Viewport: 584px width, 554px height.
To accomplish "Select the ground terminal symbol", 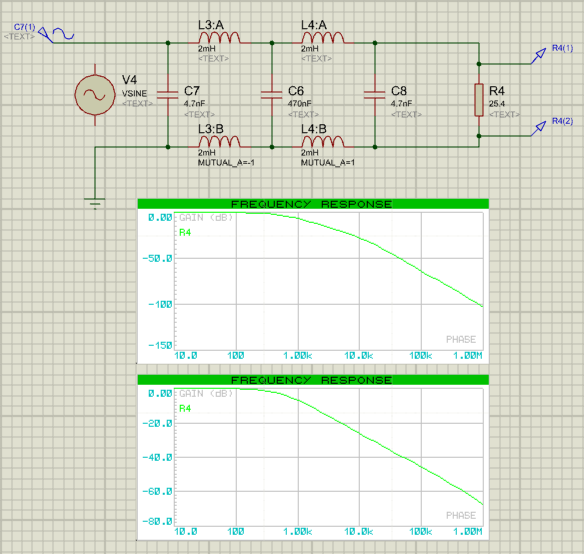I will pyautogui.click(x=95, y=203).
